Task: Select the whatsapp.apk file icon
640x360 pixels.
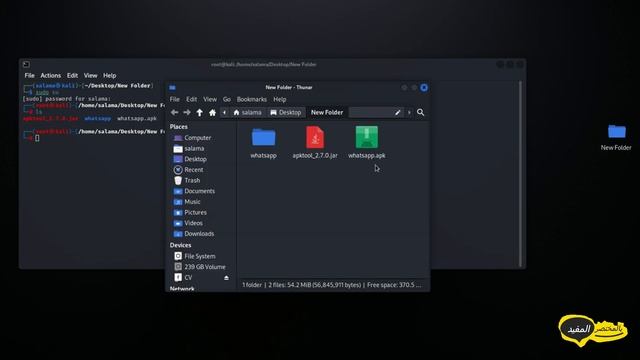Action: click(367, 138)
